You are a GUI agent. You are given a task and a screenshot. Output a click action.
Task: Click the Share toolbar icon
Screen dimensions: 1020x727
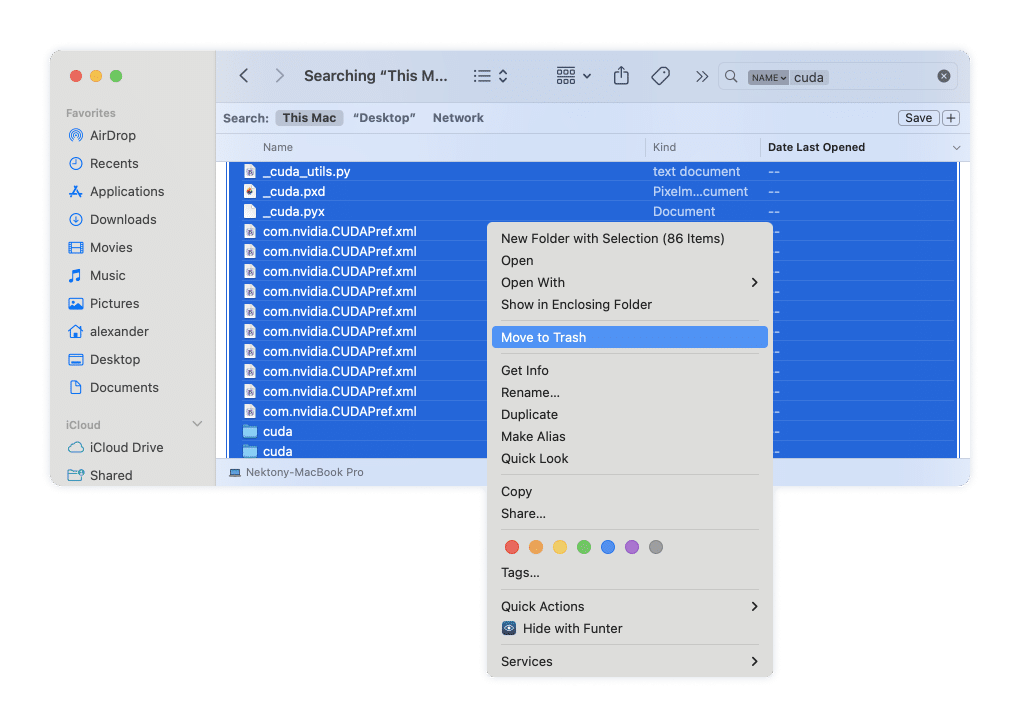click(x=621, y=76)
